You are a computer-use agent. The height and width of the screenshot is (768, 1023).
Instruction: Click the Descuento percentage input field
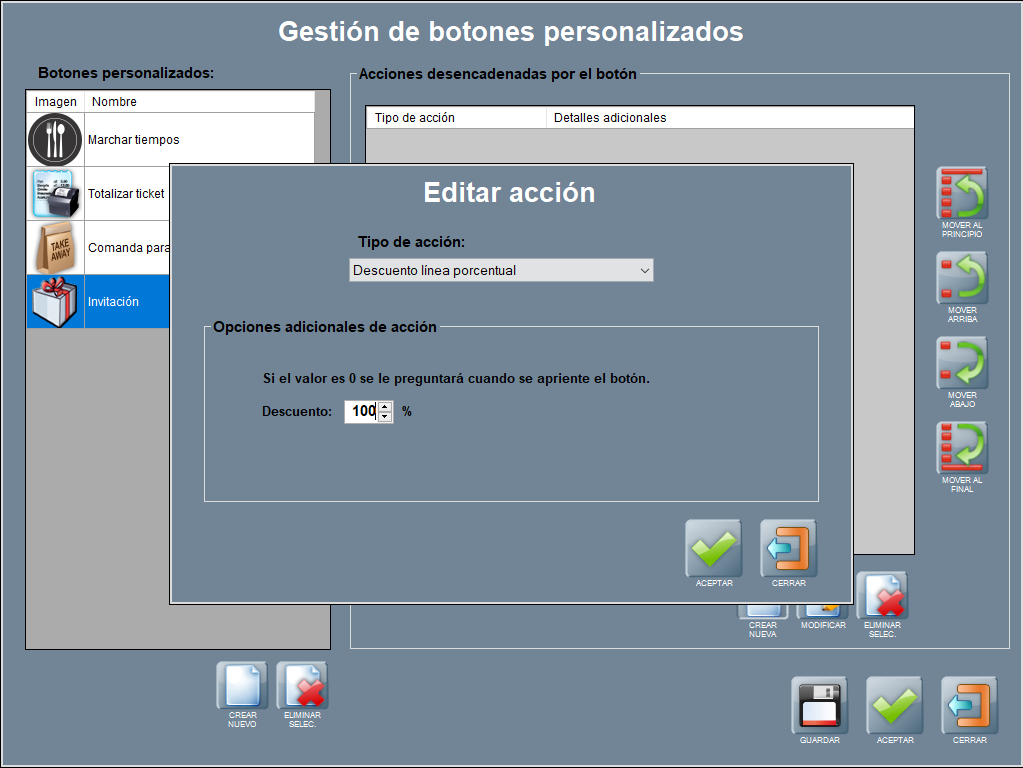[x=361, y=411]
